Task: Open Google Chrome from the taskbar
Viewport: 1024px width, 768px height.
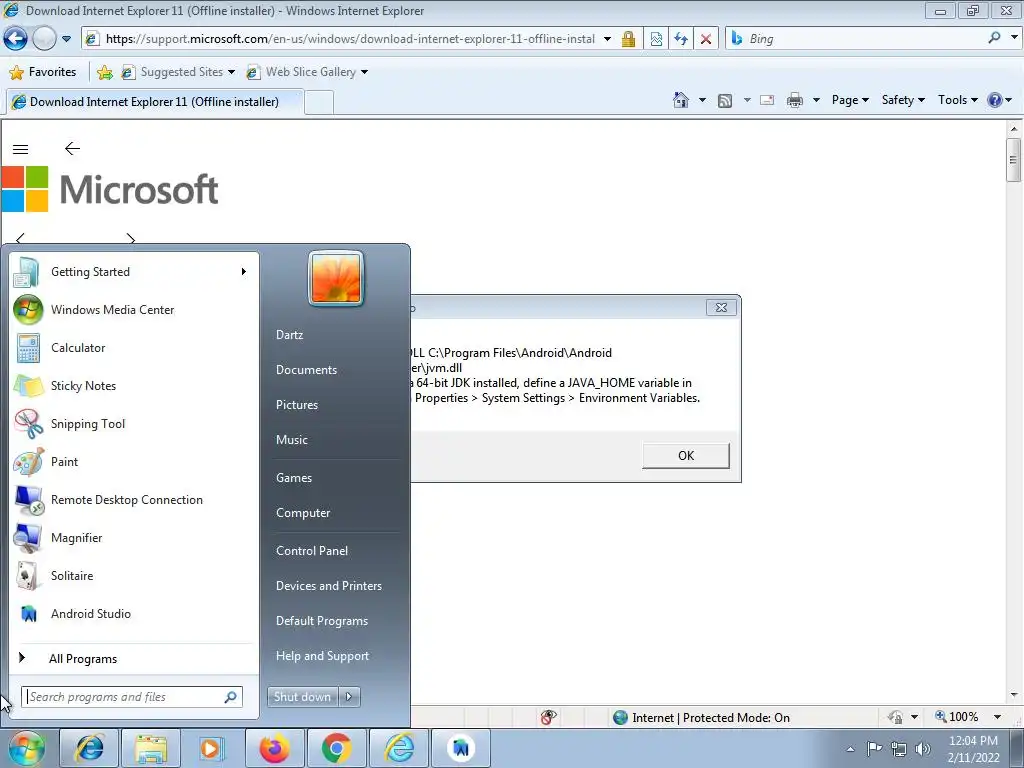Action: 336,748
